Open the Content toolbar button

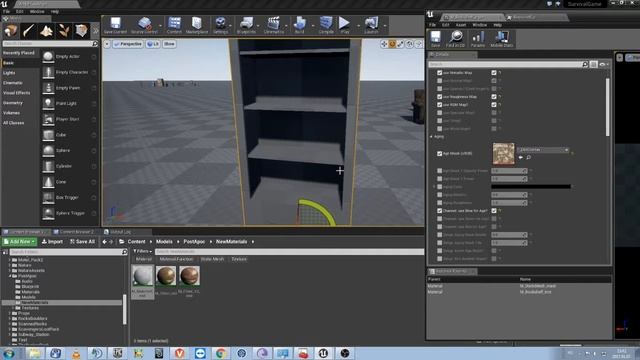click(x=174, y=25)
